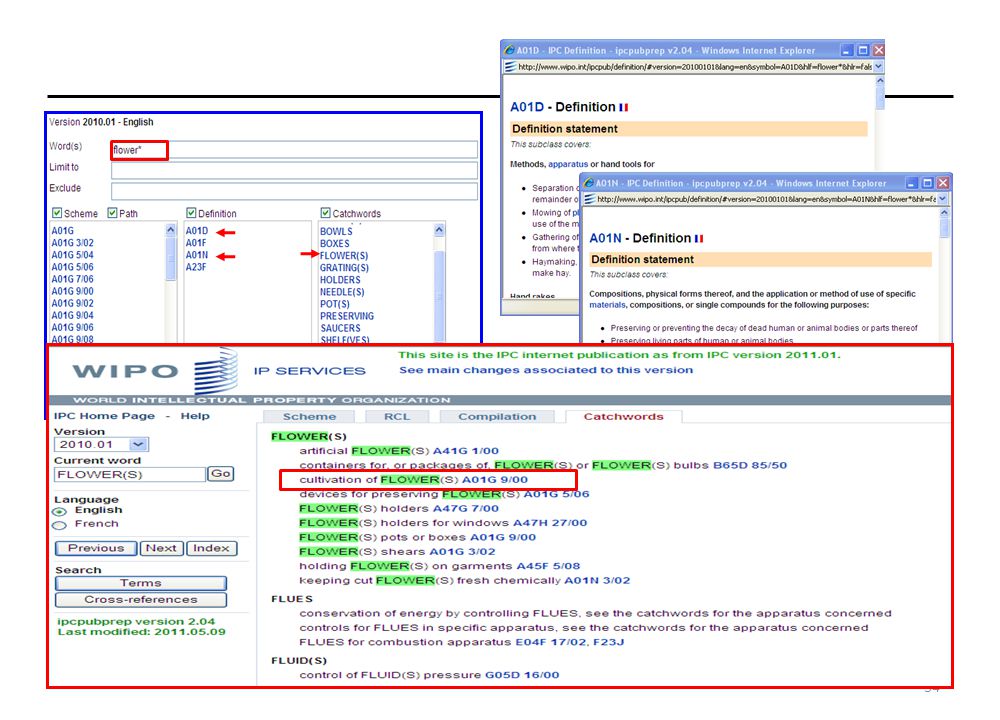Image resolution: width=1000 pixels, height=720 pixels.
Task: Open A01G 5/04 in Scheme list
Action: 73,255
